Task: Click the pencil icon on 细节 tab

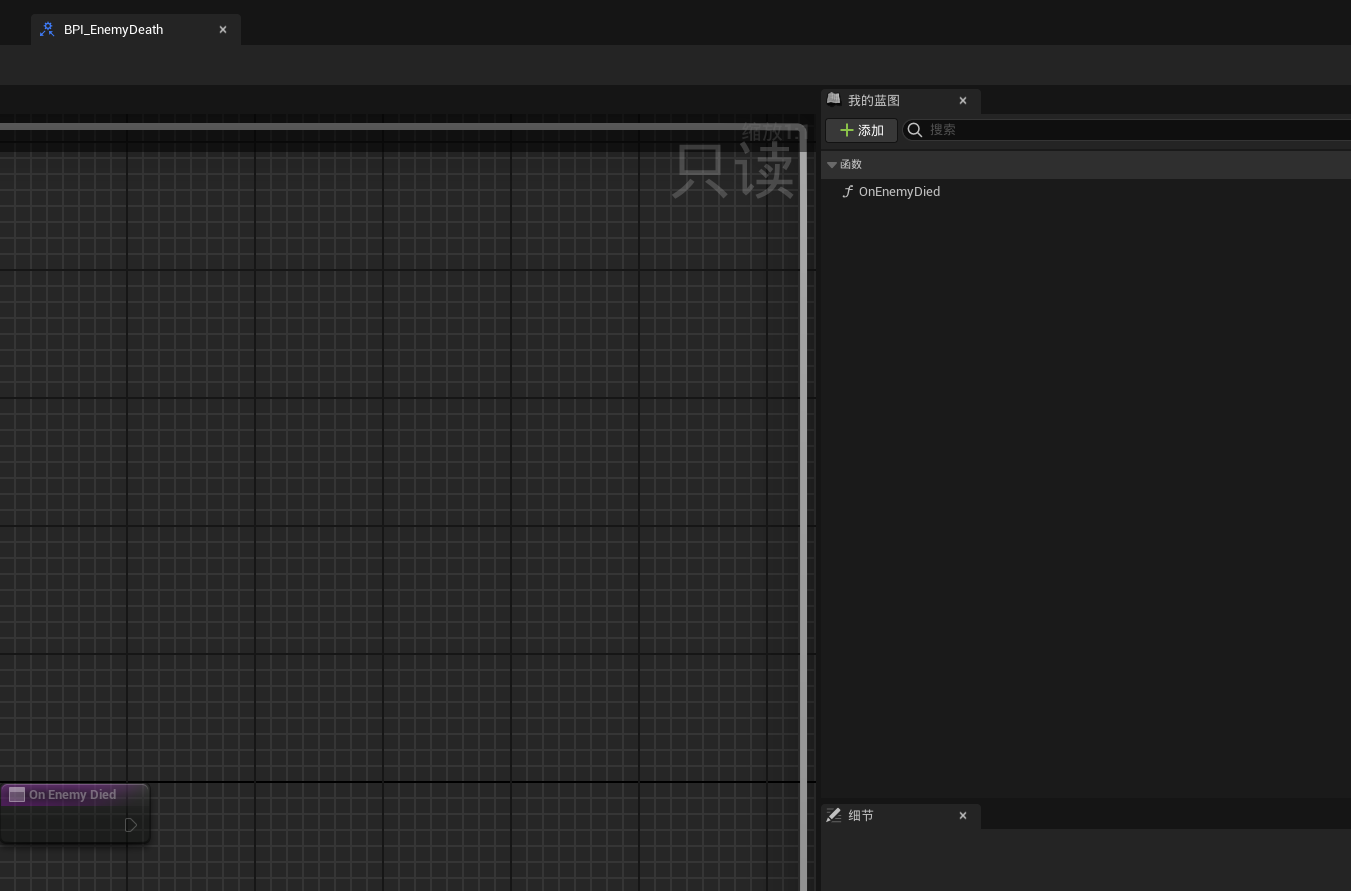Action: [834, 815]
